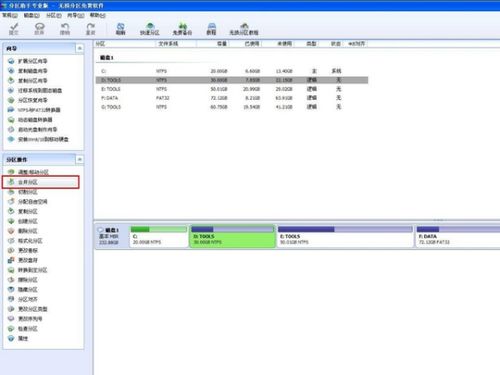
Task: Click the 刷新 (Reload) toolbar icon
Action: [x=120, y=29]
